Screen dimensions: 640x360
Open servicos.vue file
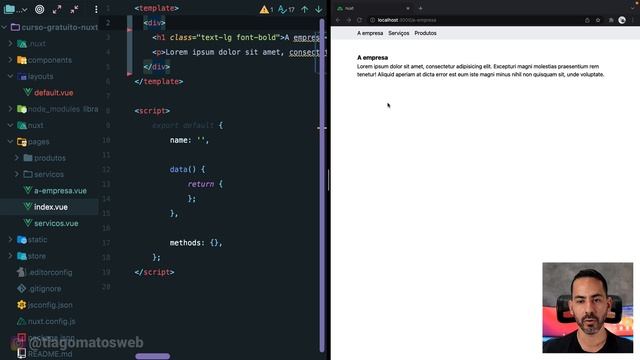tap(56, 223)
